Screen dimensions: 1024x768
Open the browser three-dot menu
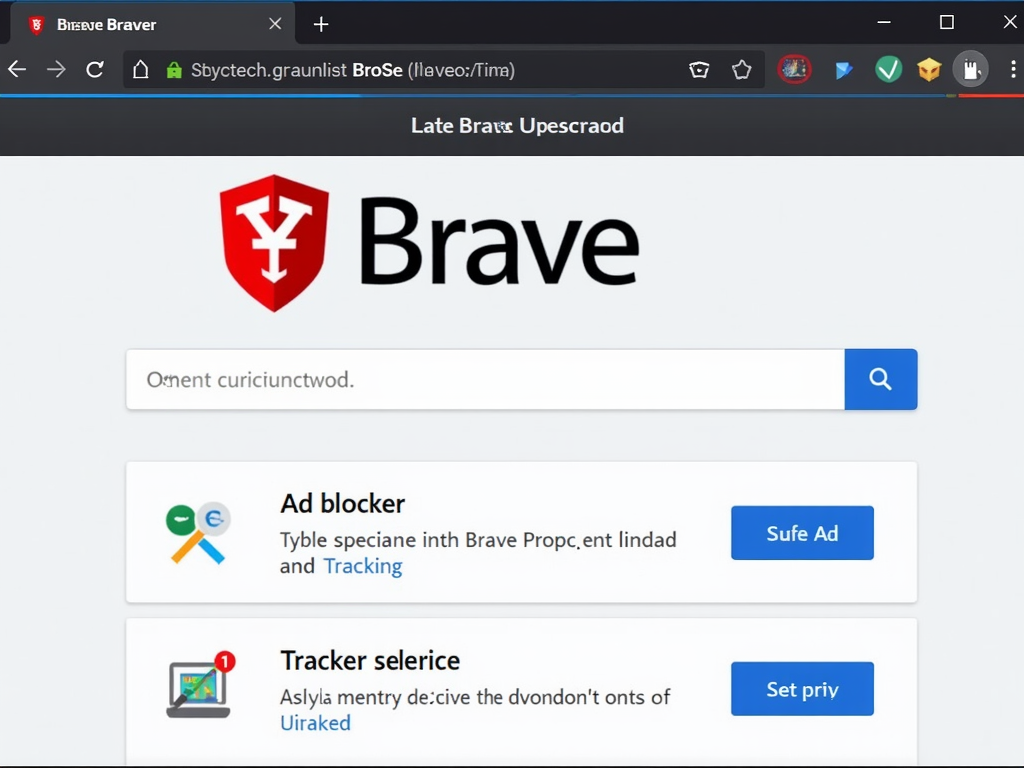[x=1012, y=69]
